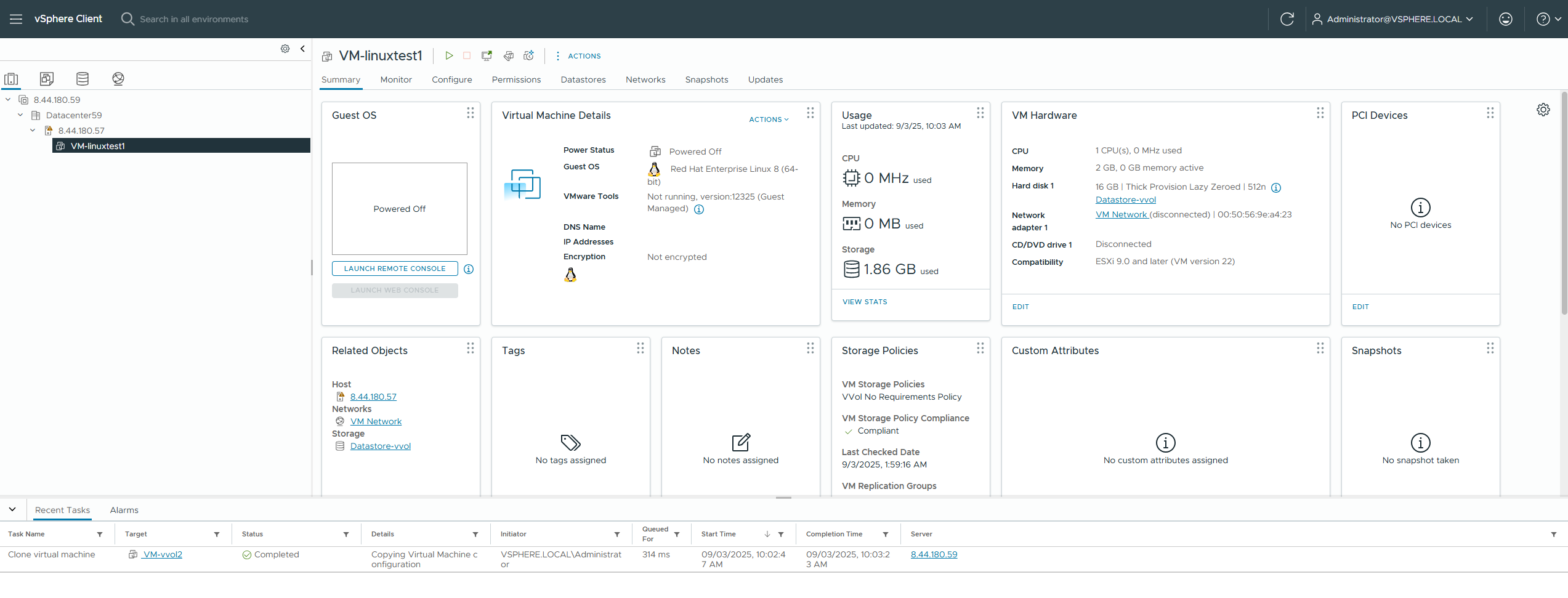Image resolution: width=1568 pixels, height=598 pixels.
Task: Launch console using the monitor toolbar icon
Action: [x=487, y=56]
